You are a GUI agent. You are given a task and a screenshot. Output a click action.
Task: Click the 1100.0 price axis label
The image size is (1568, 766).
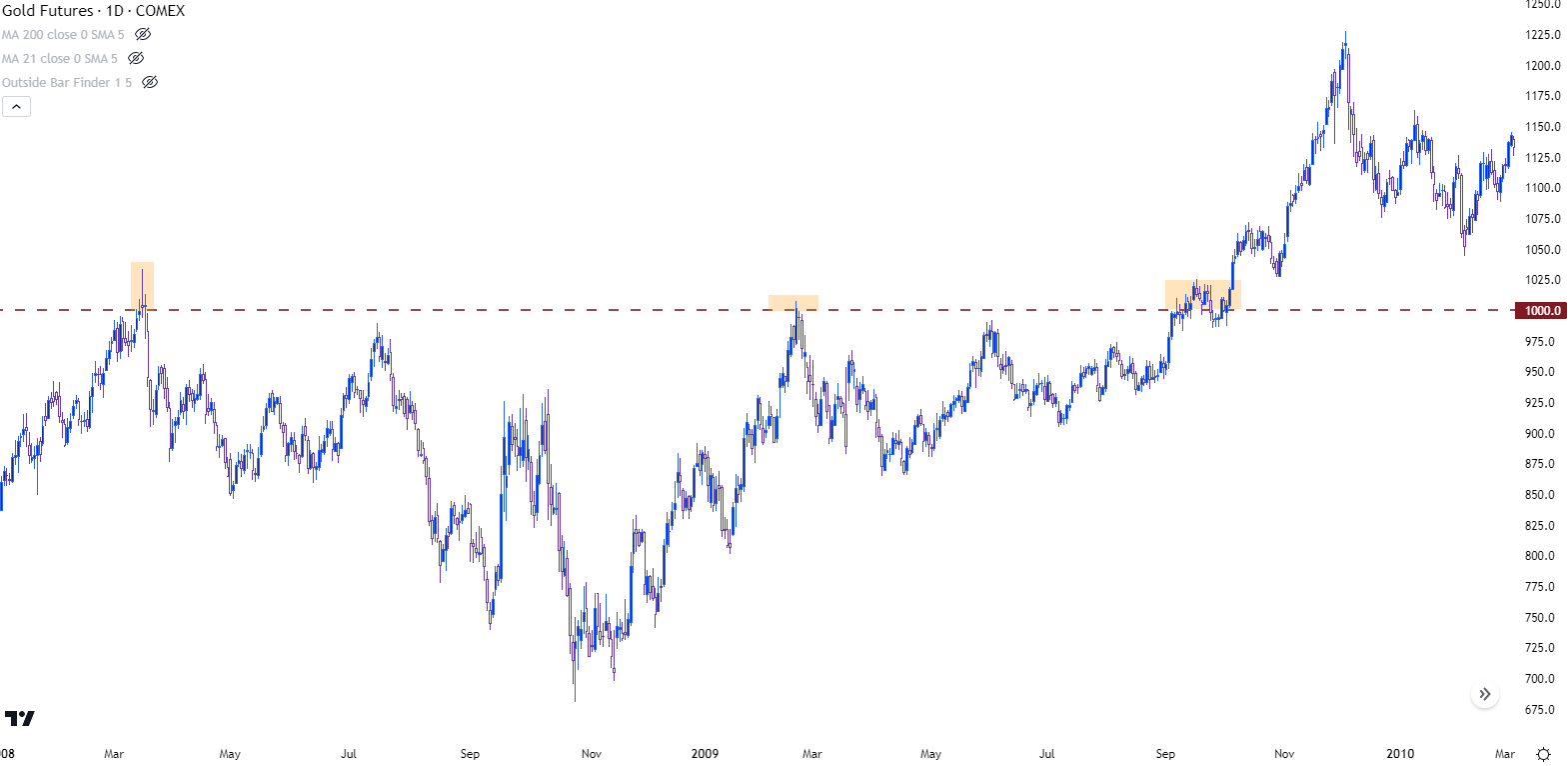click(1542, 188)
